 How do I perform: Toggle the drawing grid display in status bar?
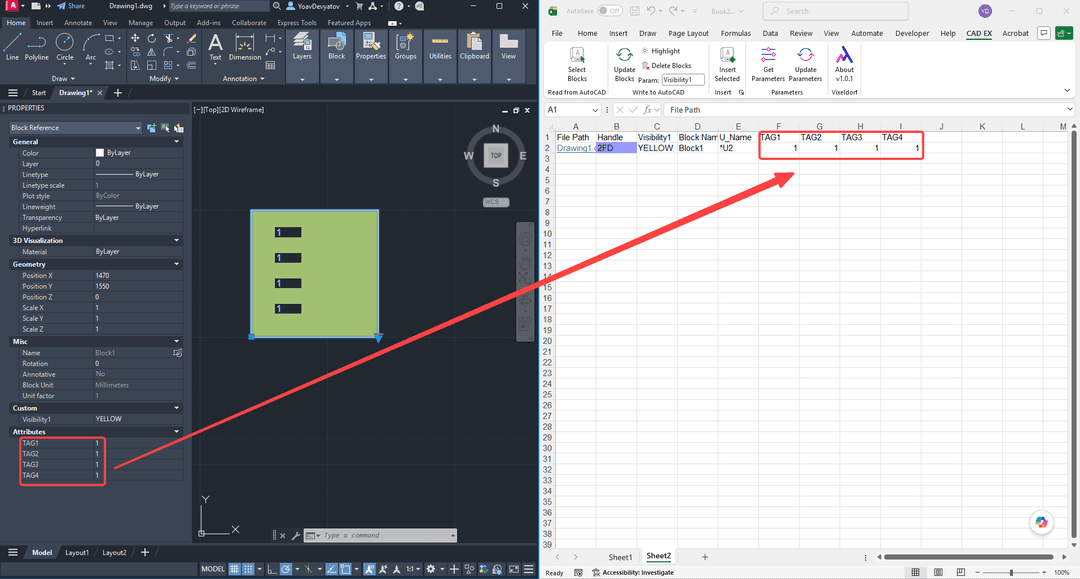coord(235,569)
